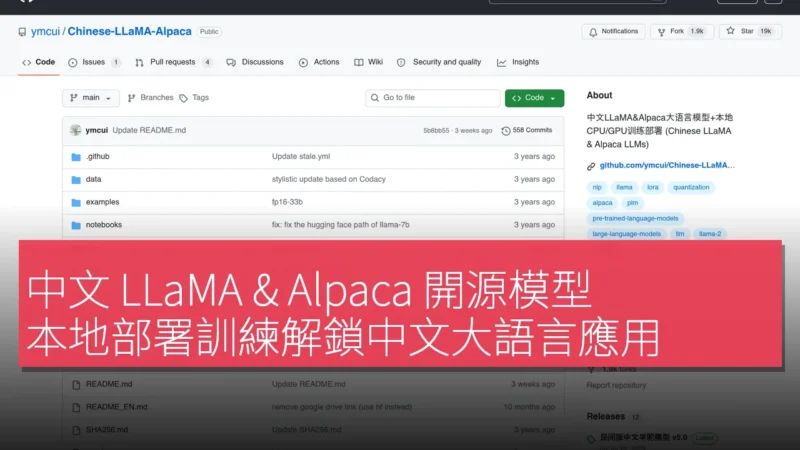800x450 pixels.
Task: Click the repository icon beside ymcui
Action: click(22, 32)
